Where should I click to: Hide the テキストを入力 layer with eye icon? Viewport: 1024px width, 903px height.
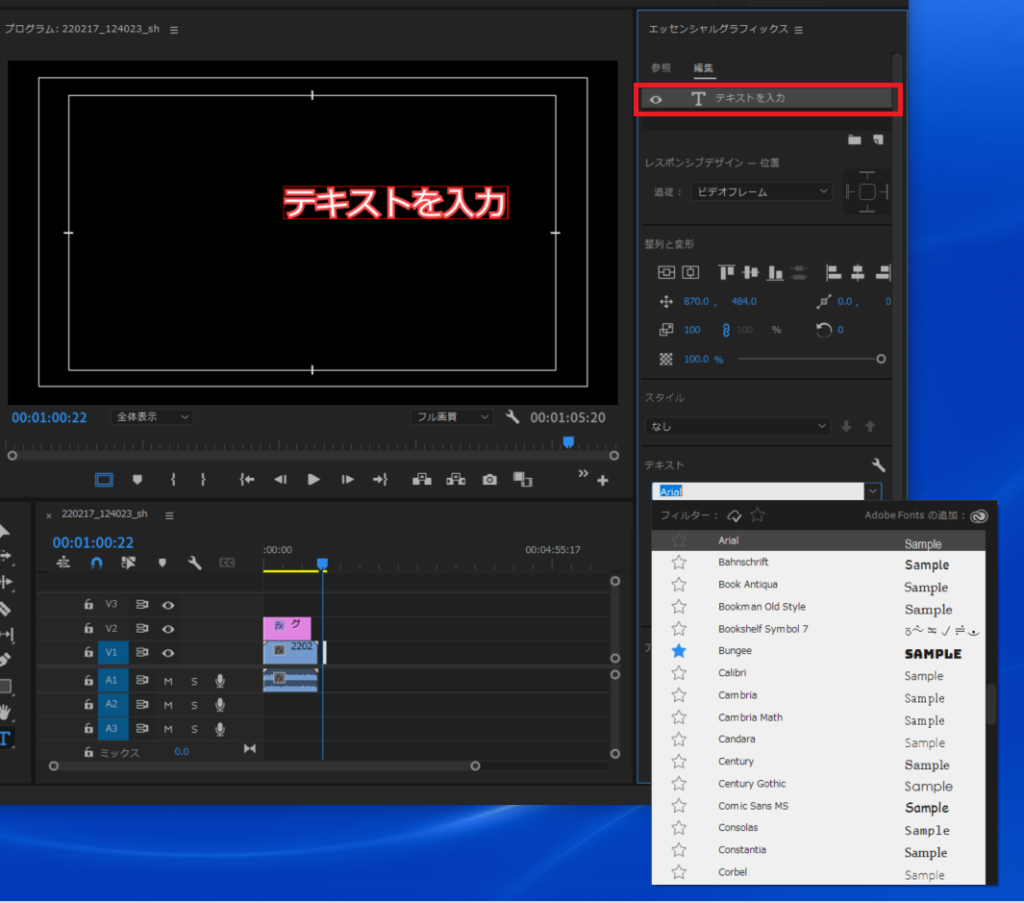tap(656, 99)
